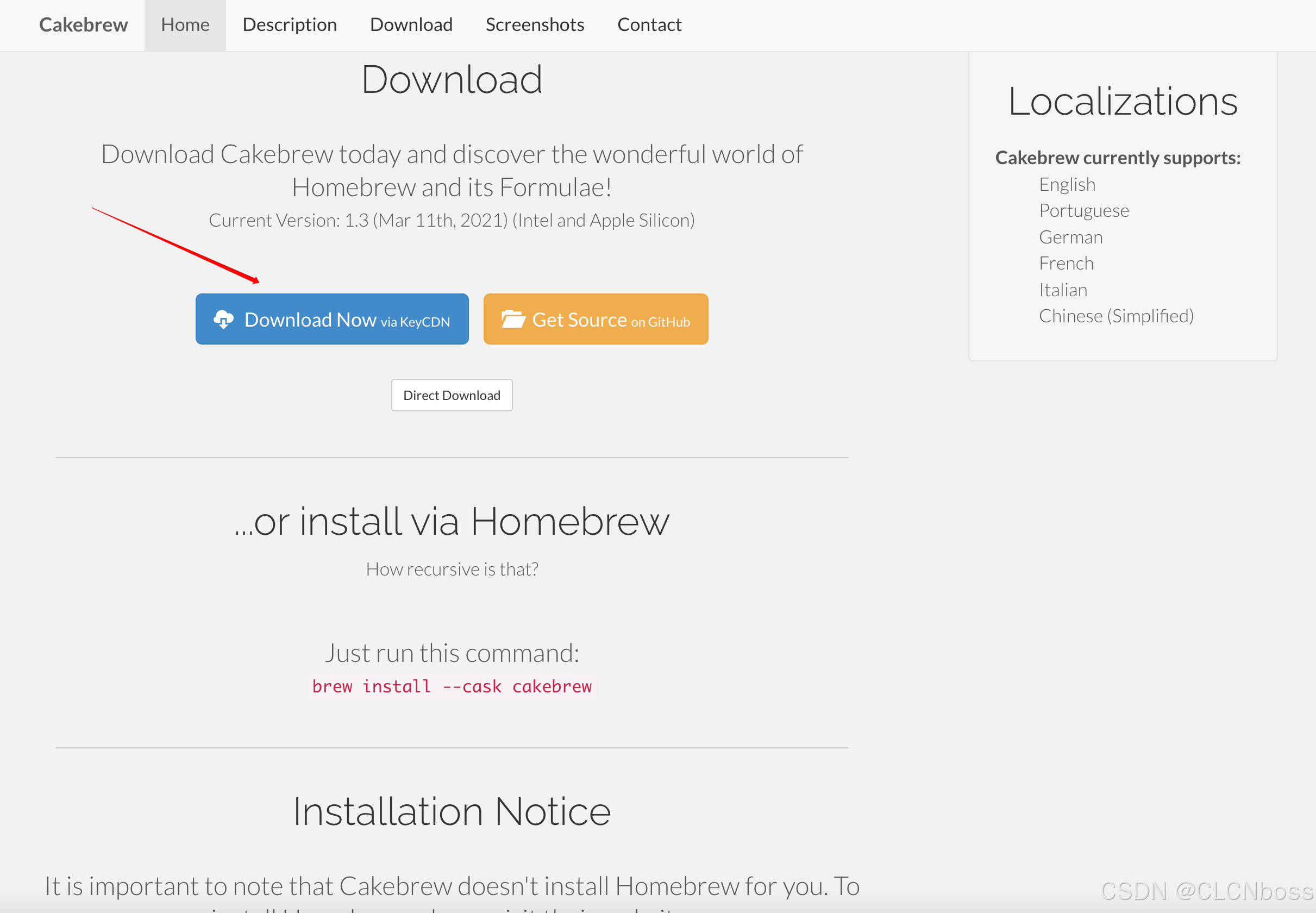Click the Download page heading

(452, 79)
